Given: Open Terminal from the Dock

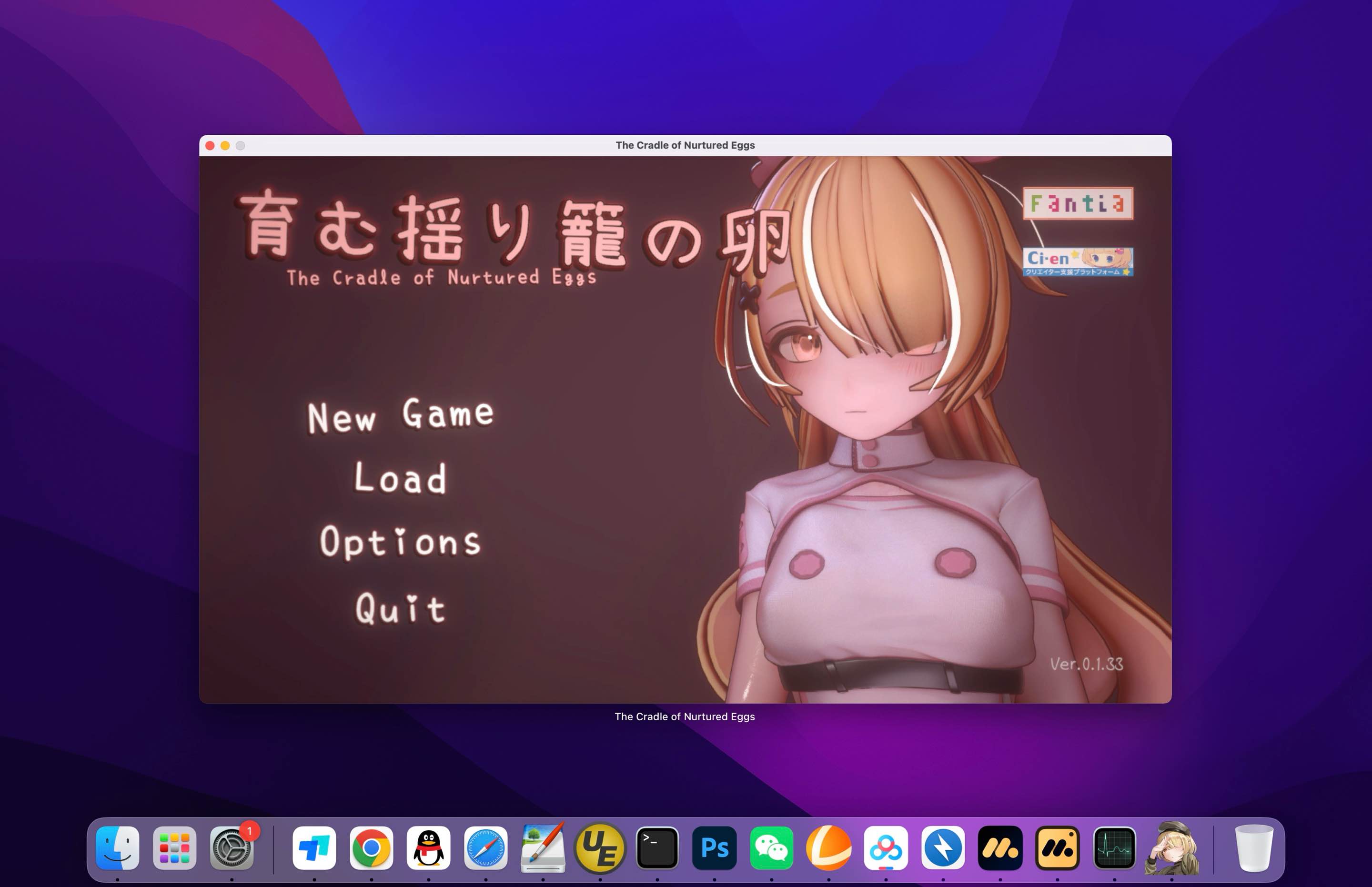Looking at the screenshot, I should (658, 848).
